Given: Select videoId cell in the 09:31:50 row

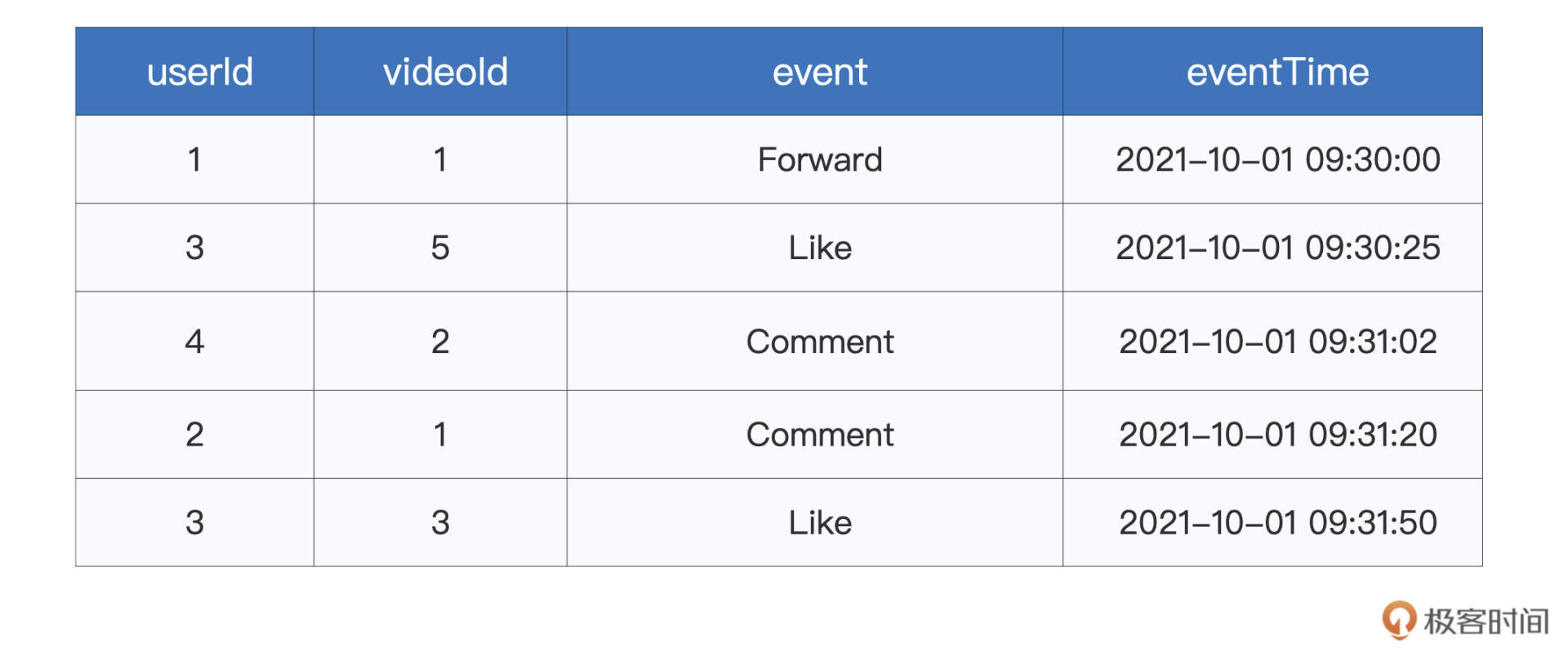Looking at the screenshot, I should (440, 523).
